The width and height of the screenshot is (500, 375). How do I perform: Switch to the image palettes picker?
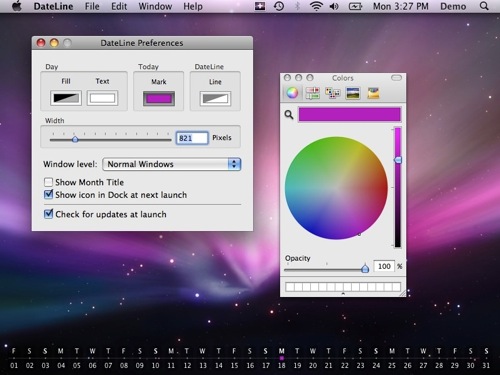click(x=353, y=93)
